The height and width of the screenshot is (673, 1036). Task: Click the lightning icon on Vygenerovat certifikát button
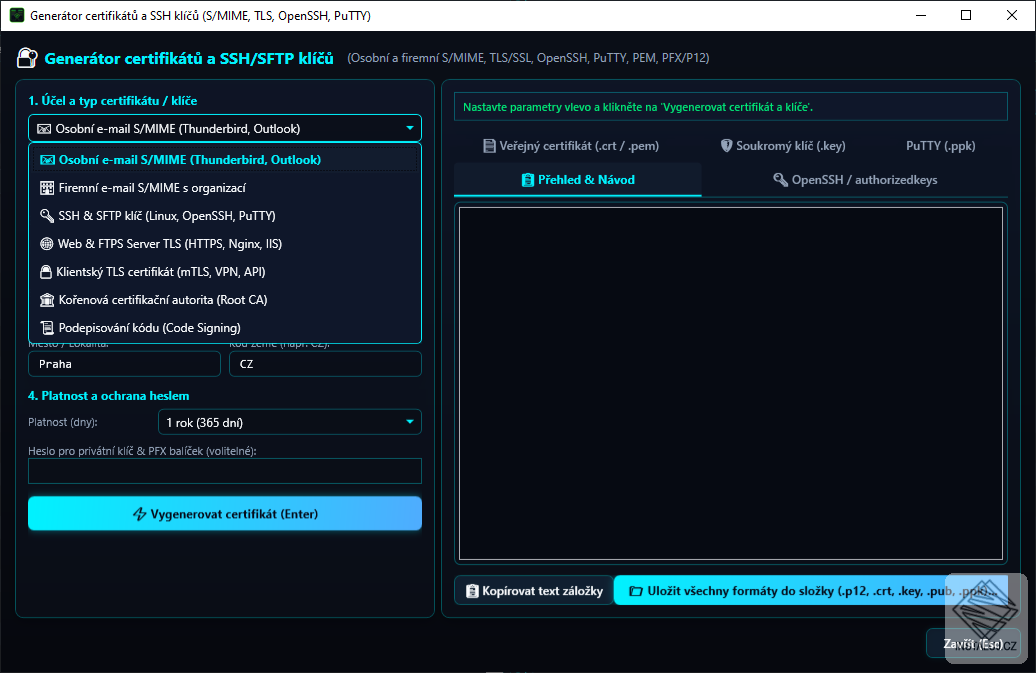(x=139, y=514)
